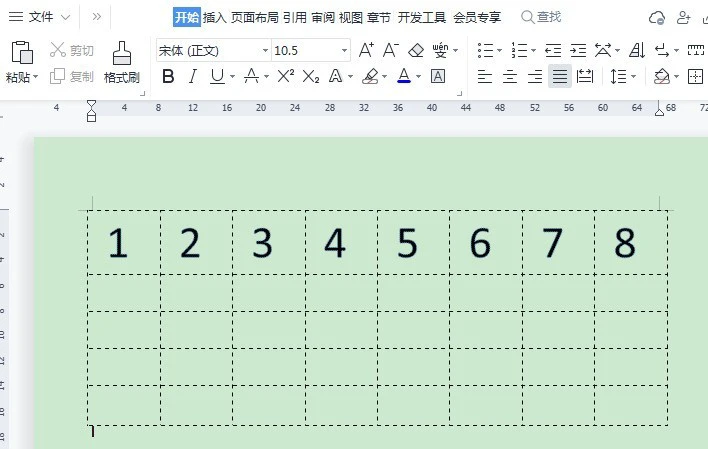This screenshot has height=449, width=708.
Task: Click the sort (A-Z arrow) icon
Action: click(x=637, y=50)
